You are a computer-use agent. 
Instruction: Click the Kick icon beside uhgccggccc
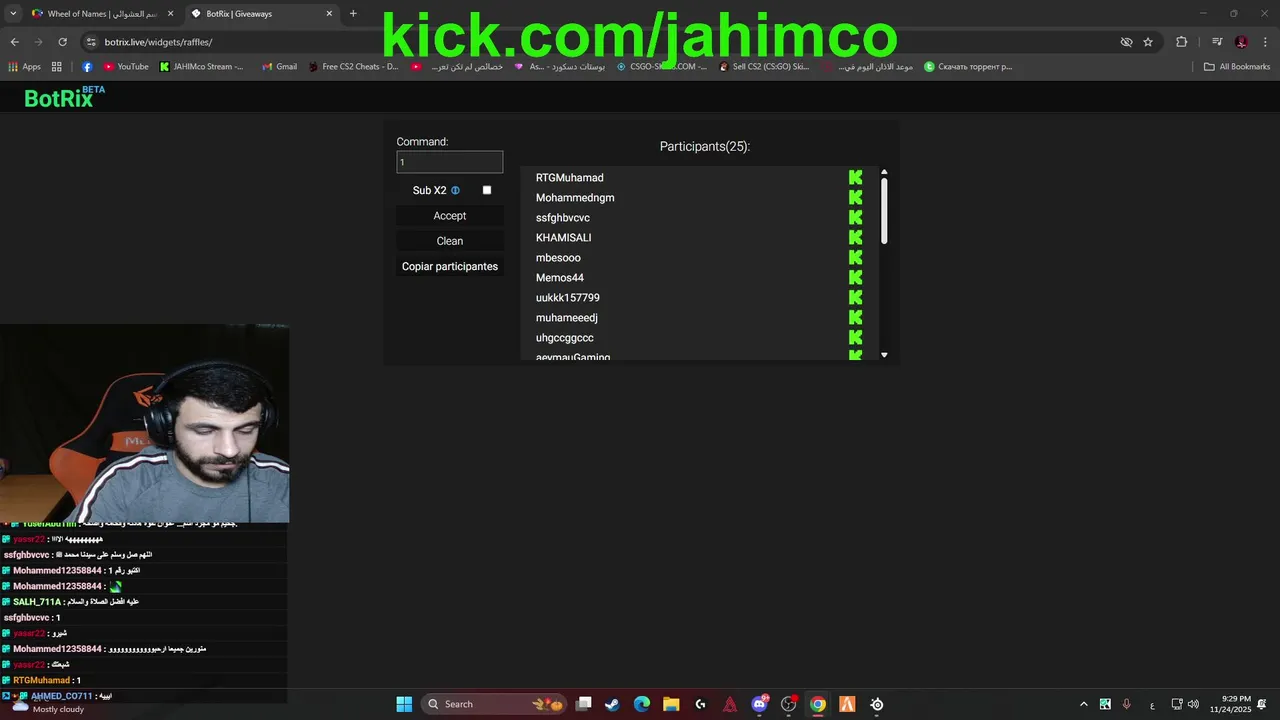tap(855, 337)
